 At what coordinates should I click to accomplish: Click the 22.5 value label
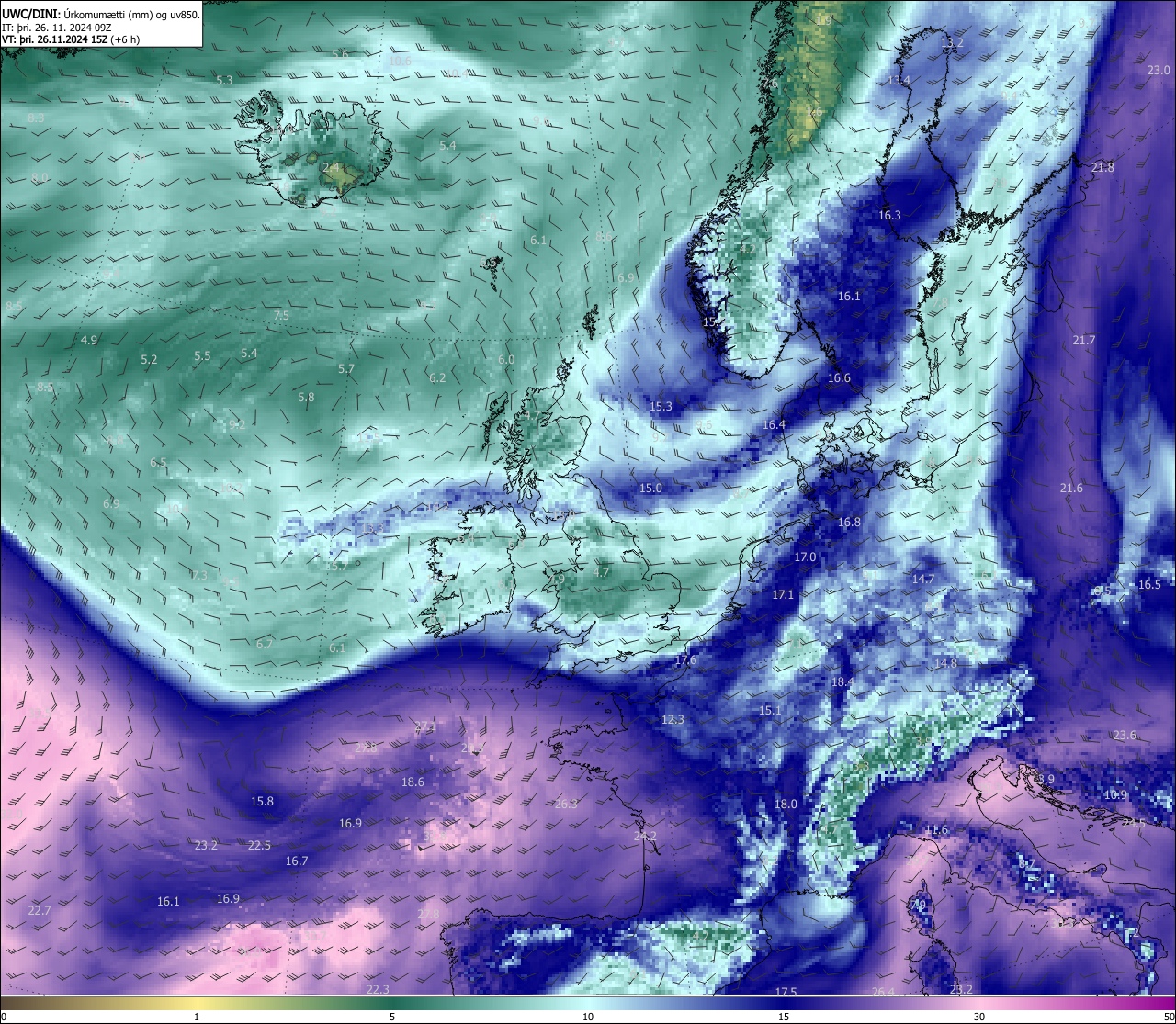259,845
